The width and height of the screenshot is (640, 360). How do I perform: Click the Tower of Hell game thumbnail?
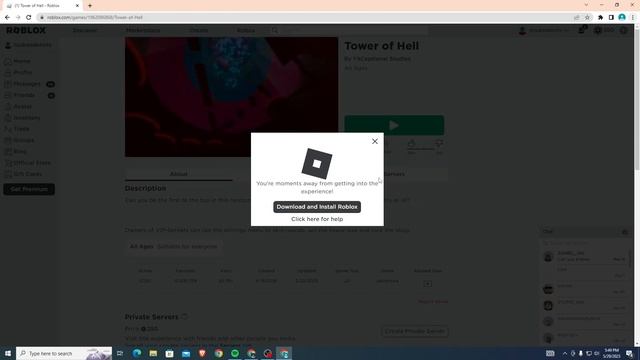coord(231,97)
